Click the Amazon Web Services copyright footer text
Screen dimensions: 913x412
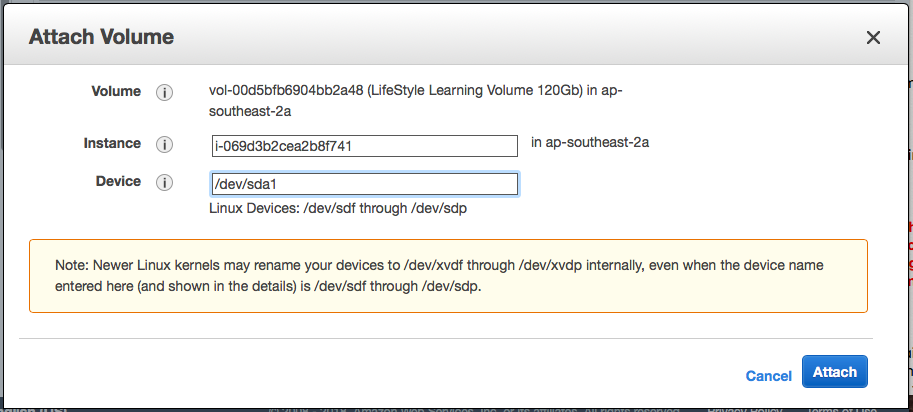473,409
